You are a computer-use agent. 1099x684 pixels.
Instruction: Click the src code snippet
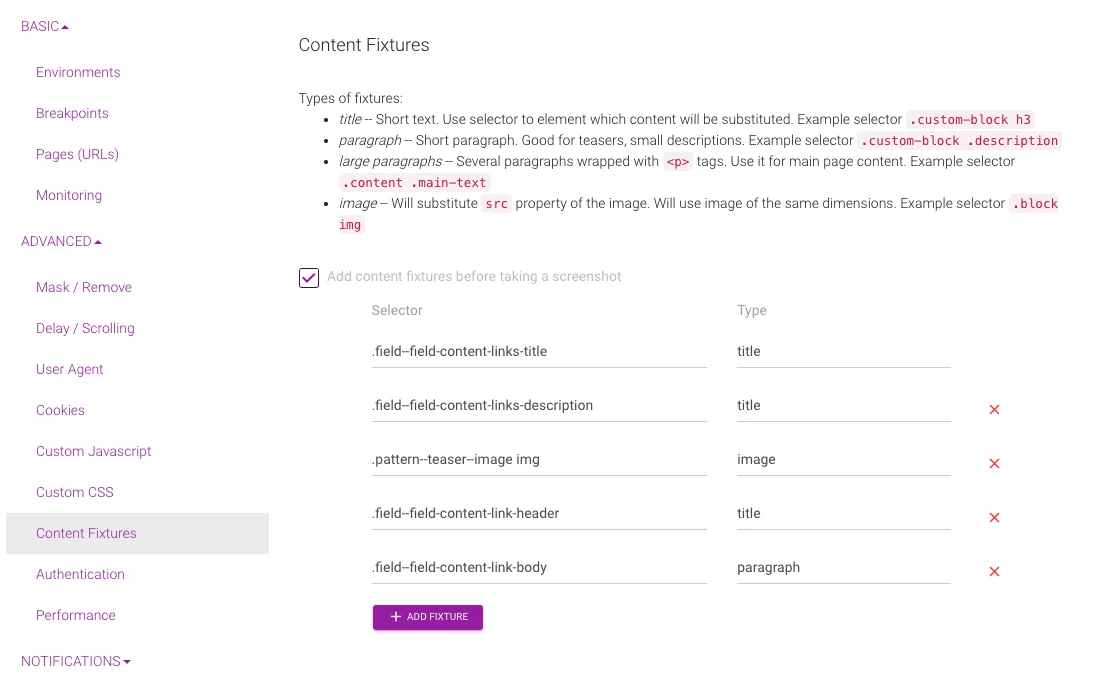coord(496,204)
